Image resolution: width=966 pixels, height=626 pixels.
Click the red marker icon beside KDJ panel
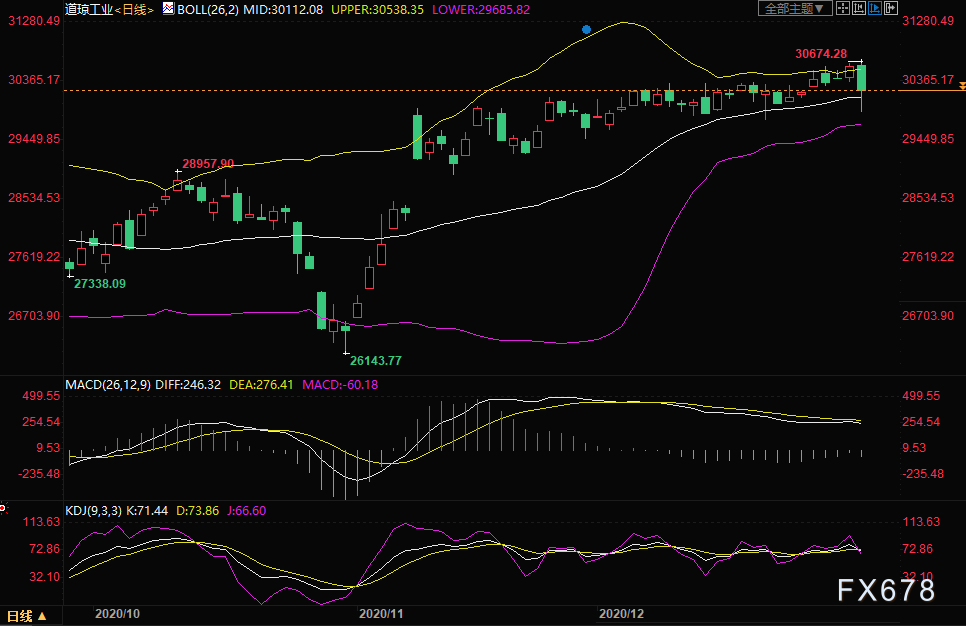(x=3, y=508)
